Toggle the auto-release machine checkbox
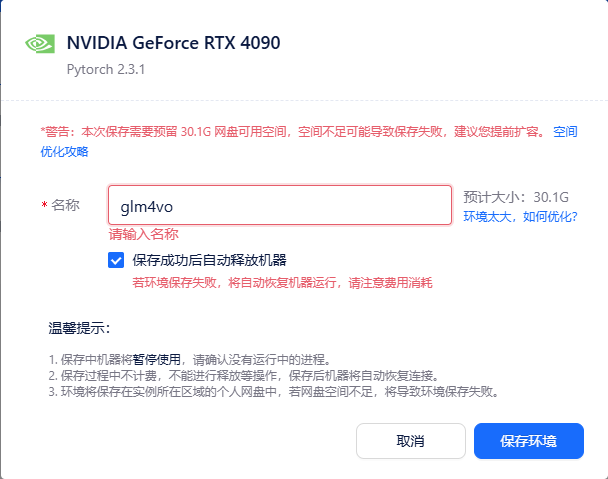This screenshot has height=479, width=608. 117,261
